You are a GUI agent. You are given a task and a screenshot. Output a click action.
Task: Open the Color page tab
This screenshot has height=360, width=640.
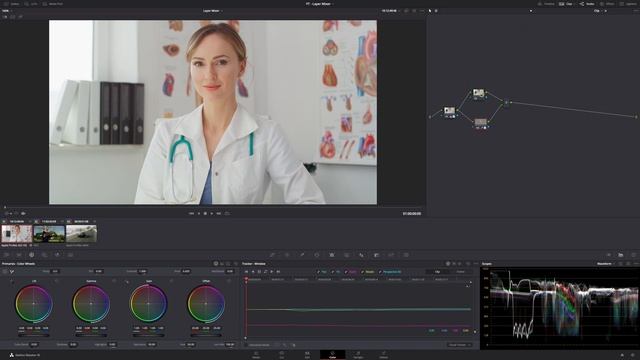click(x=333, y=355)
